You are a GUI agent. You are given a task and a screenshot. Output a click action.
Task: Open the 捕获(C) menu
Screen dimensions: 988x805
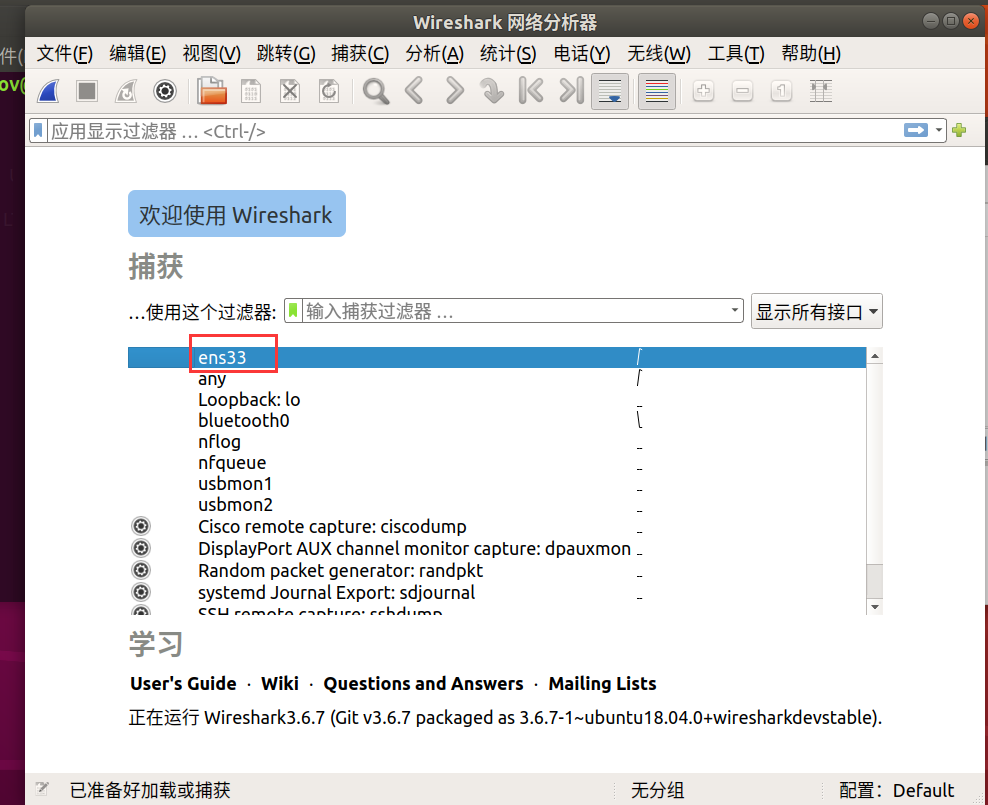[360, 54]
